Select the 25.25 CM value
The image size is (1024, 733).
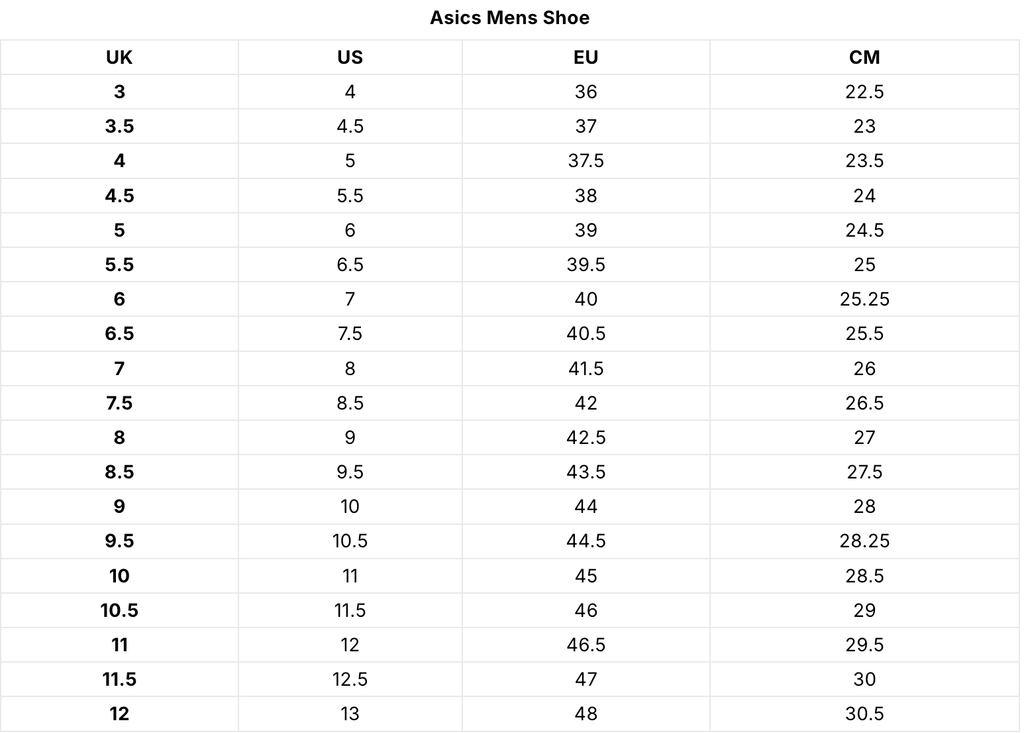pos(864,299)
